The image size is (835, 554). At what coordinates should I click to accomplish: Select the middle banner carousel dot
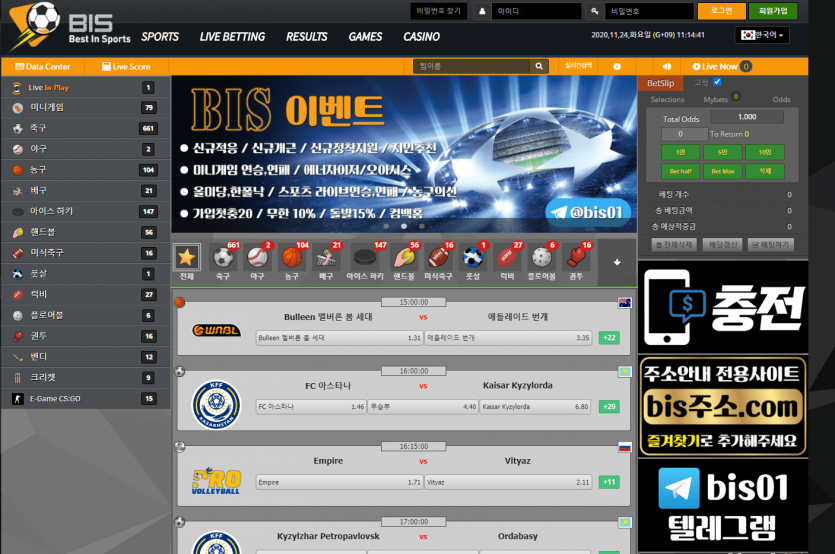coord(404,226)
